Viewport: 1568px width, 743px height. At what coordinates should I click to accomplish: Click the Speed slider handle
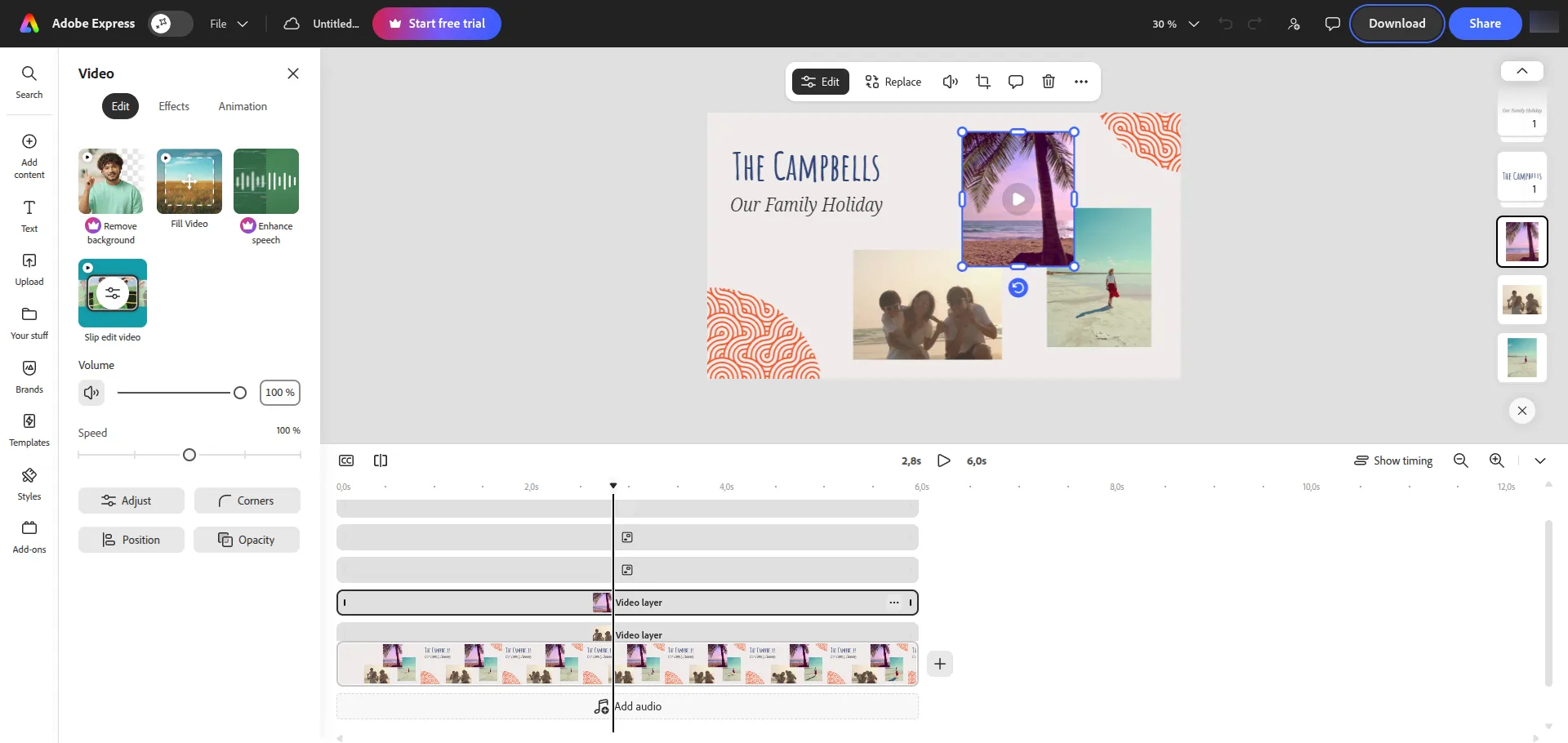click(x=189, y=455)
